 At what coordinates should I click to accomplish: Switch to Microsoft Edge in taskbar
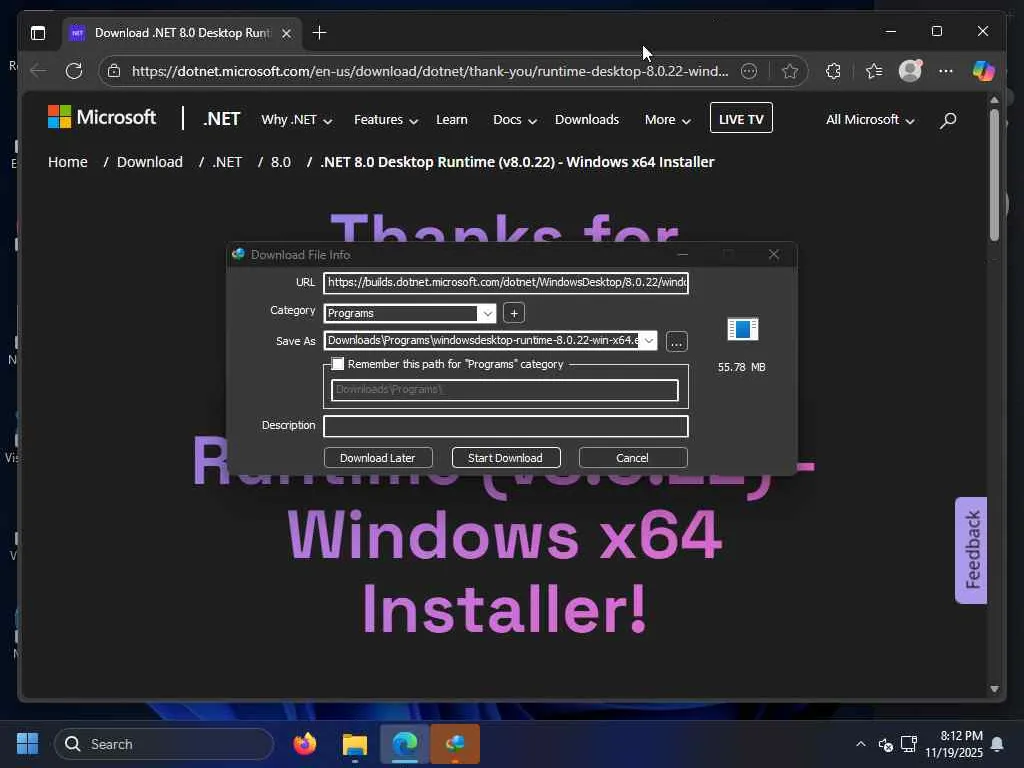[405, 744]
